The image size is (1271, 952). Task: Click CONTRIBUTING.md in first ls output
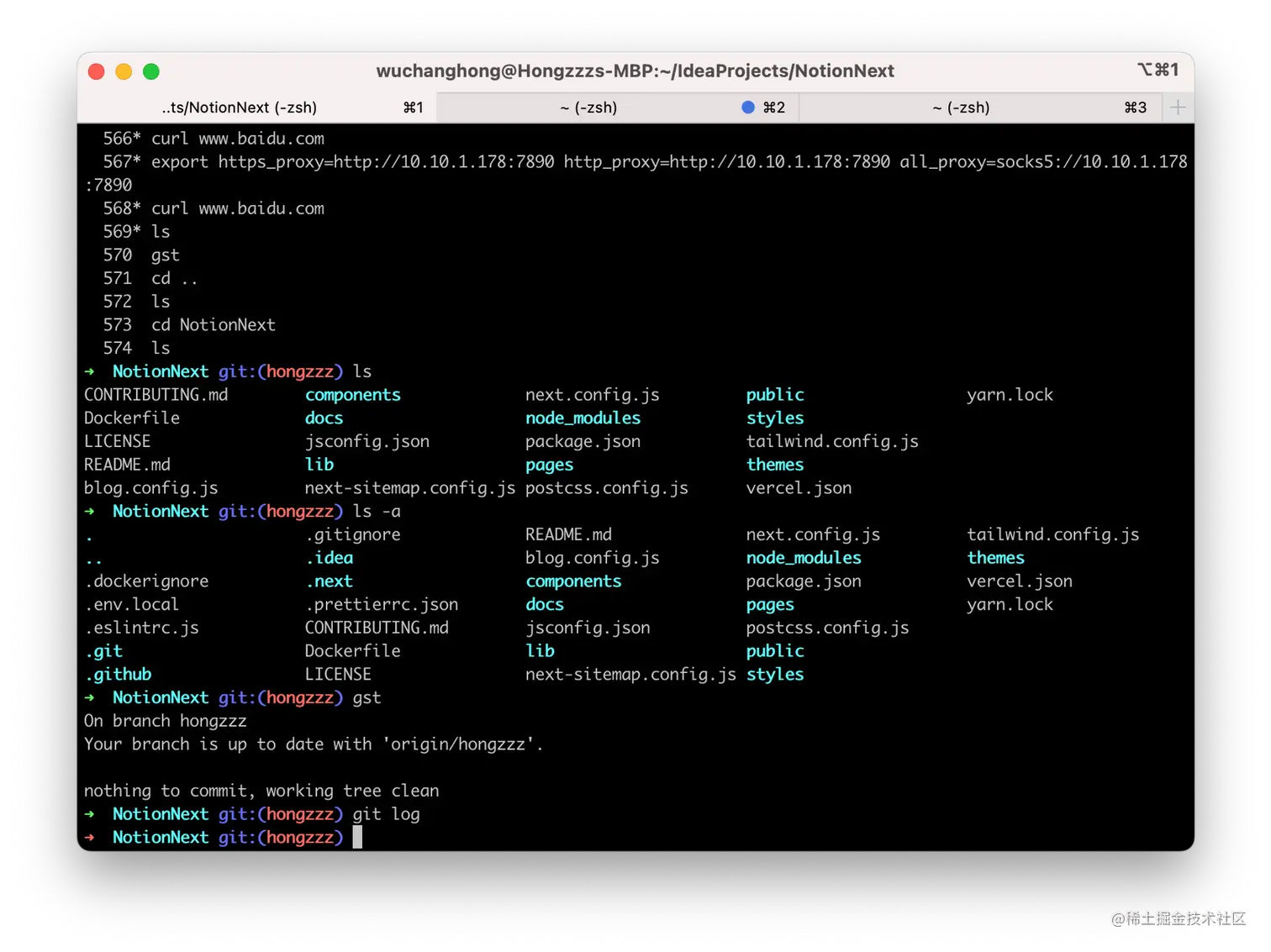tap(156, 395)
